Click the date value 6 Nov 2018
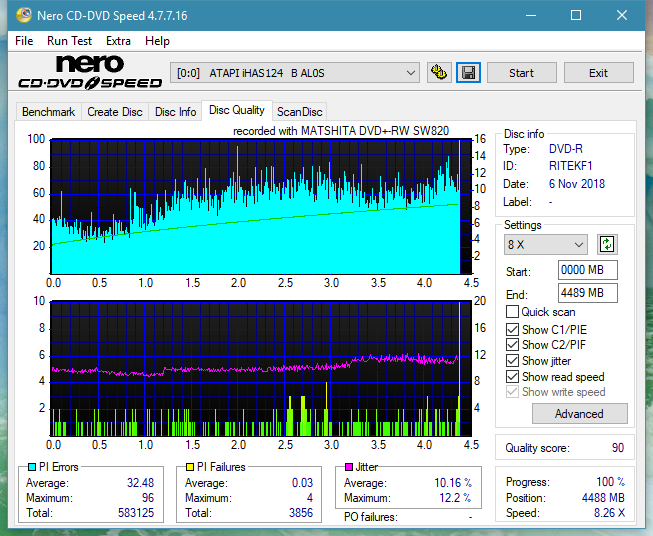This screenshot has width=653, height=536. tap(576, 184)
